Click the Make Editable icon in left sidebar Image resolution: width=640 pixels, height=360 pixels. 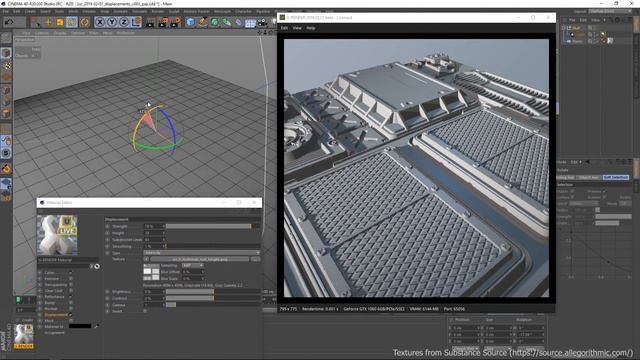click(x=6, y=38)
